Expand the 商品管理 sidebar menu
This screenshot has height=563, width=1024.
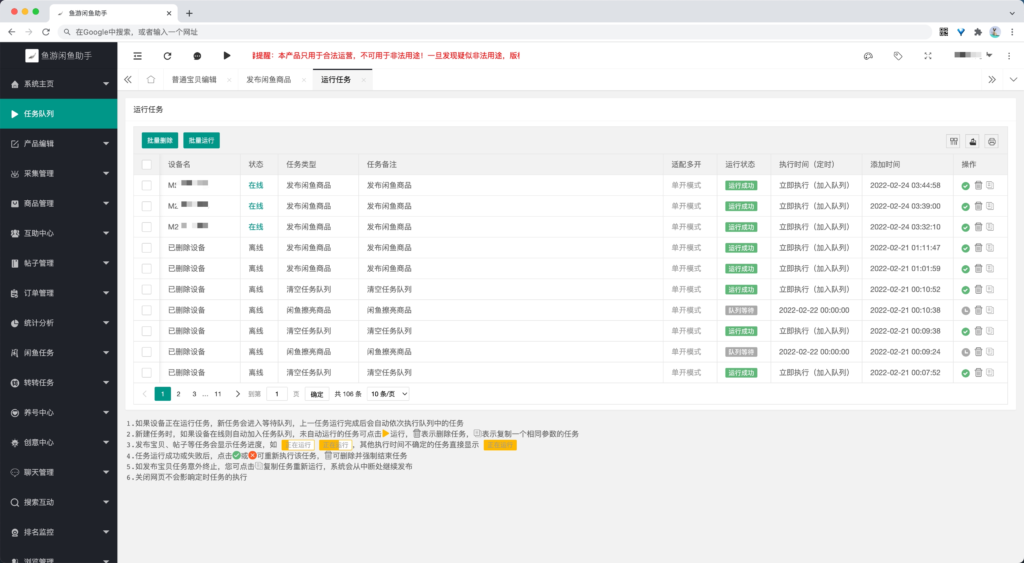pos(58,203)
